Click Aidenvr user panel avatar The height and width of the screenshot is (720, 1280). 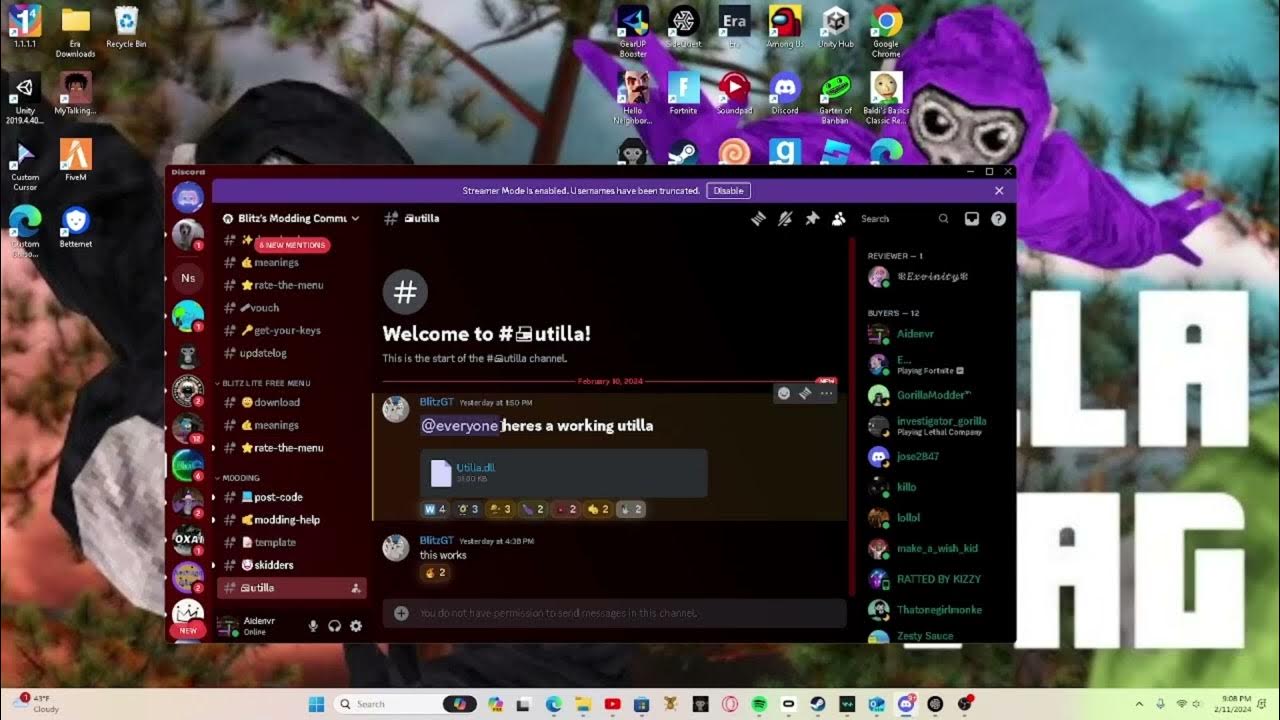coord(228,626)
